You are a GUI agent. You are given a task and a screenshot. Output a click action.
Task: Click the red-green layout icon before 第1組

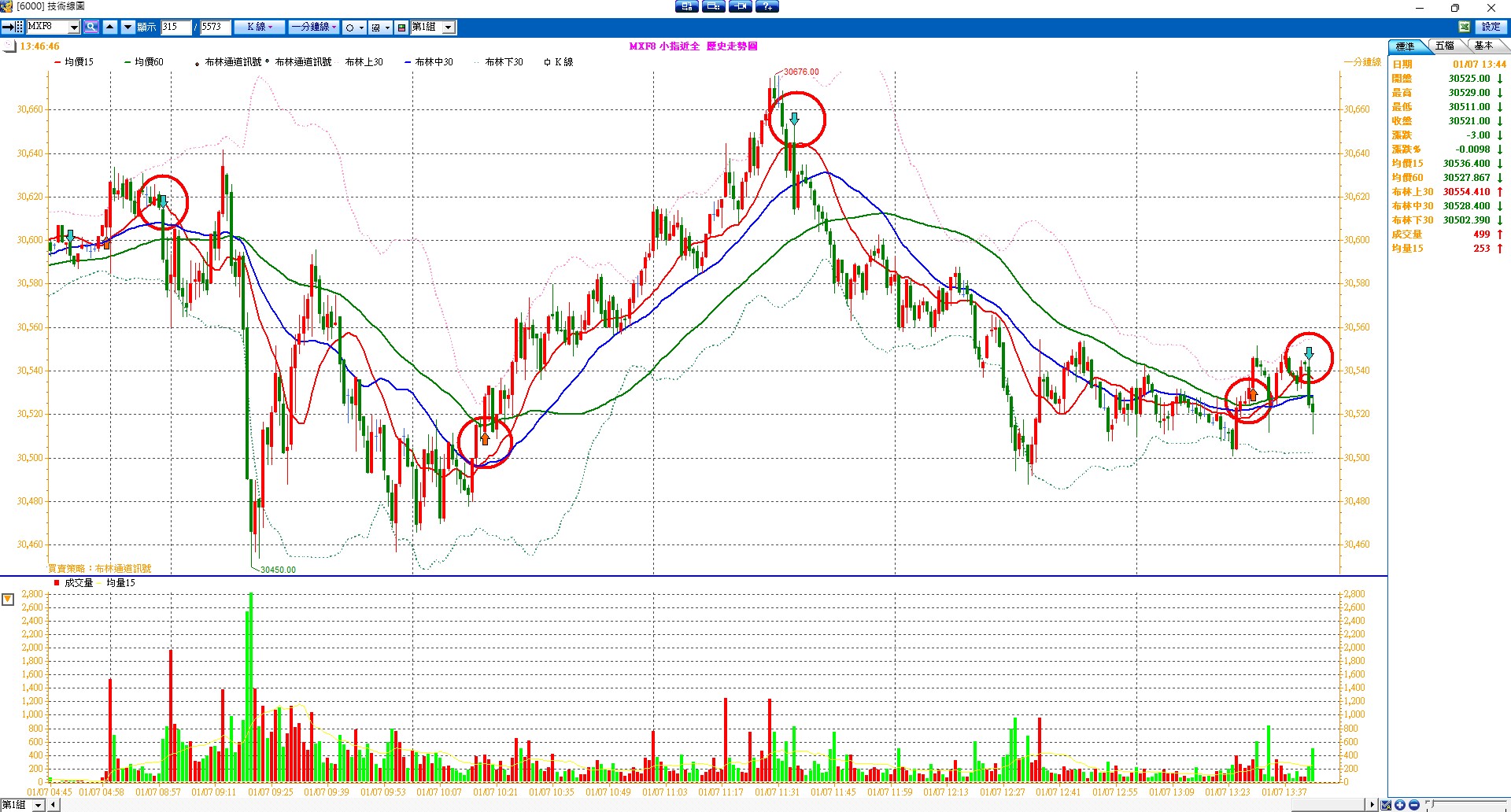401,28
